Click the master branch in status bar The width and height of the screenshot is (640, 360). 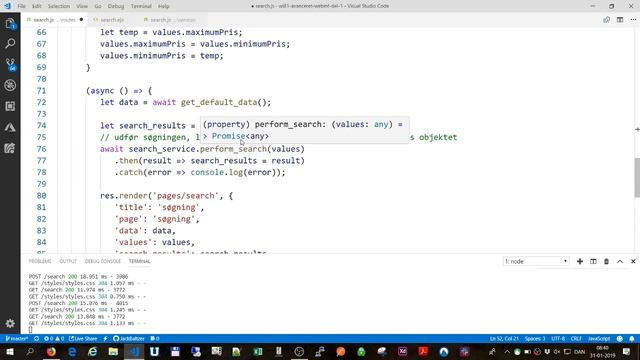16,339
